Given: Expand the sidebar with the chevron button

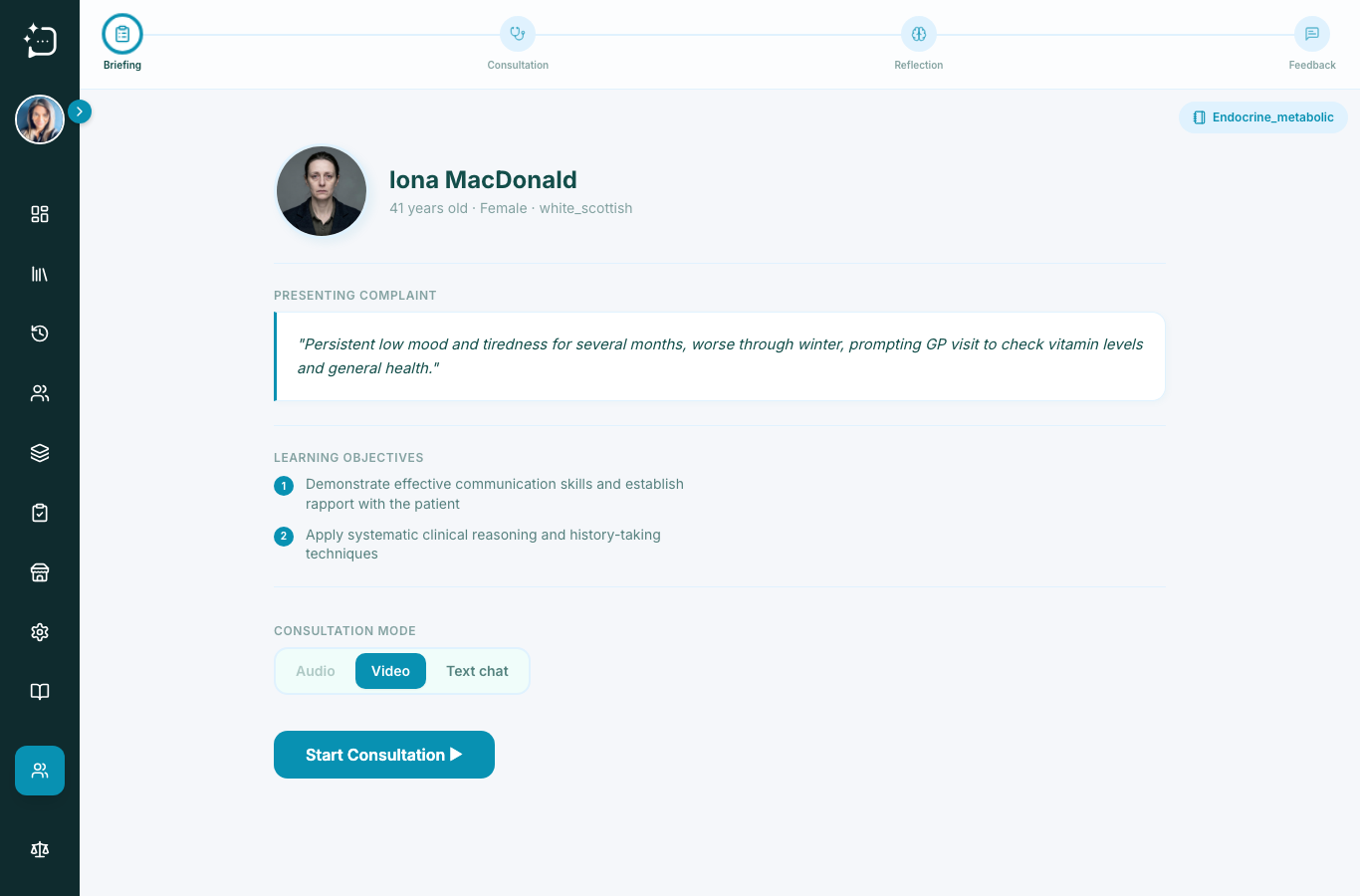Looking at the screenshot, I should (80, 112).
